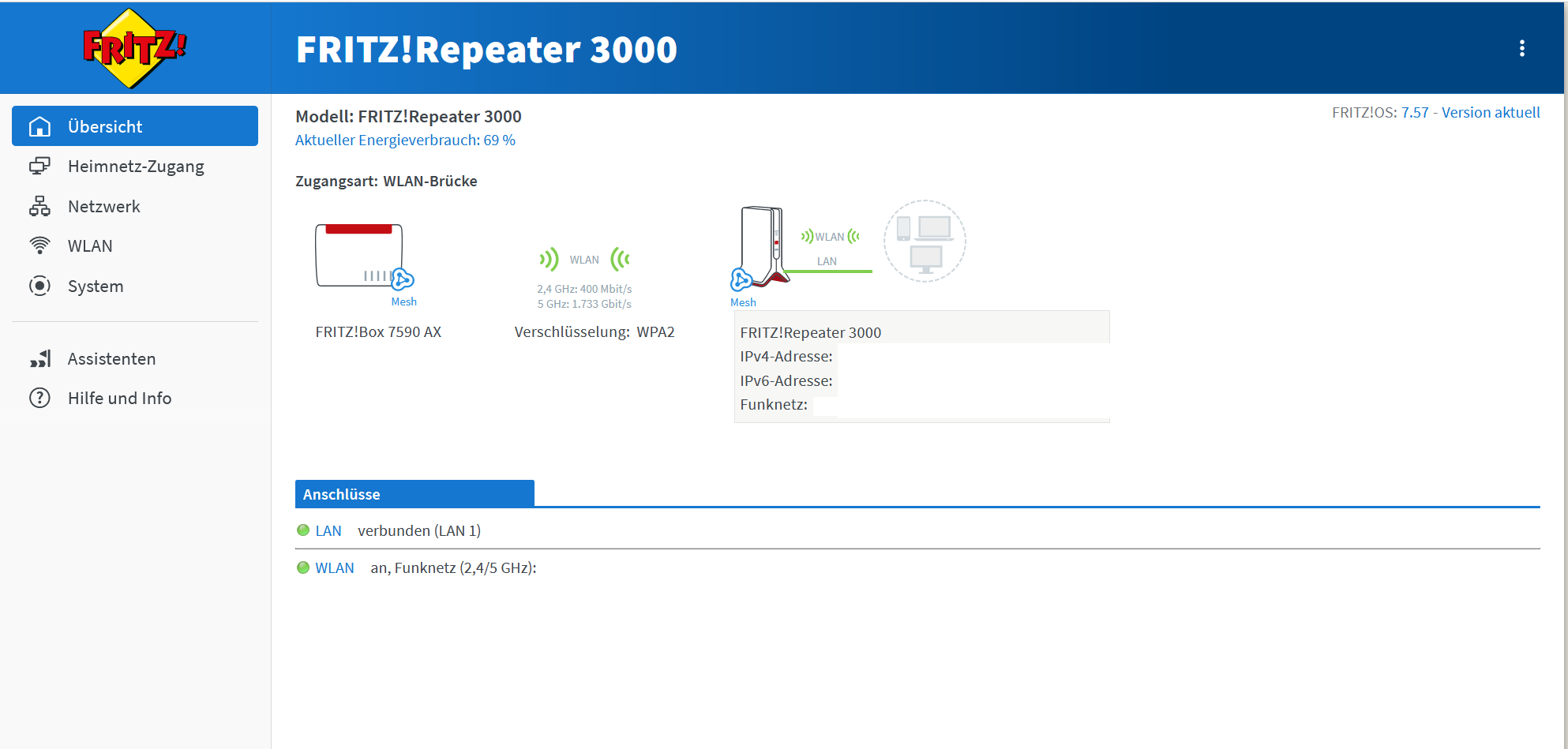Click the Version aktuell link

[x=1491, y=112]
